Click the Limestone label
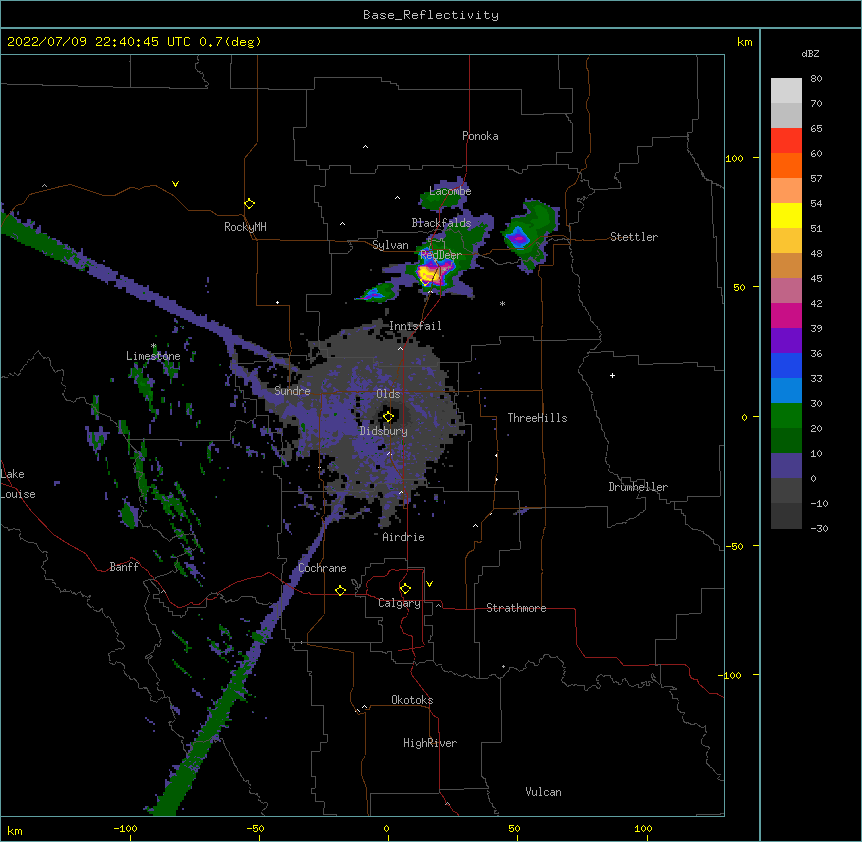 click(x=153, y=356)
